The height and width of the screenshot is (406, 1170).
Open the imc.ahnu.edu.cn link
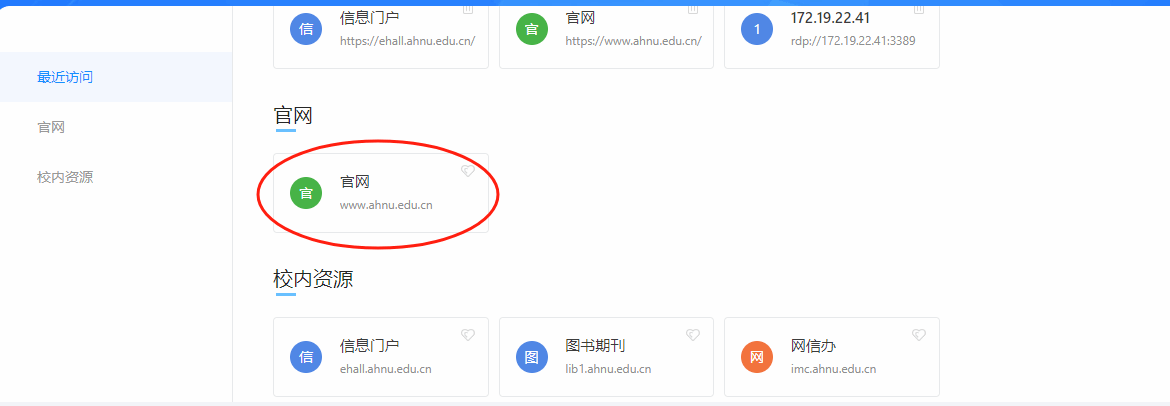pyautogui.click(x=833, y=369)
